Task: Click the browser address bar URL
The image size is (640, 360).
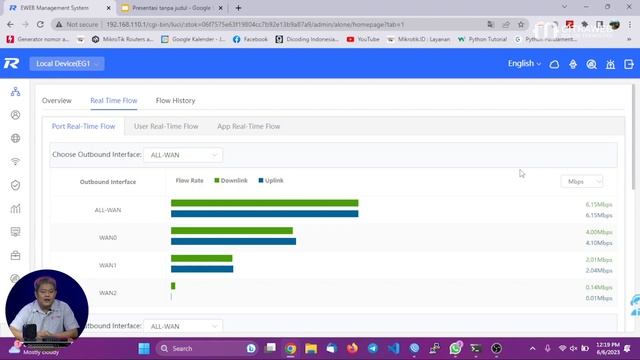Action: (255, 24)
